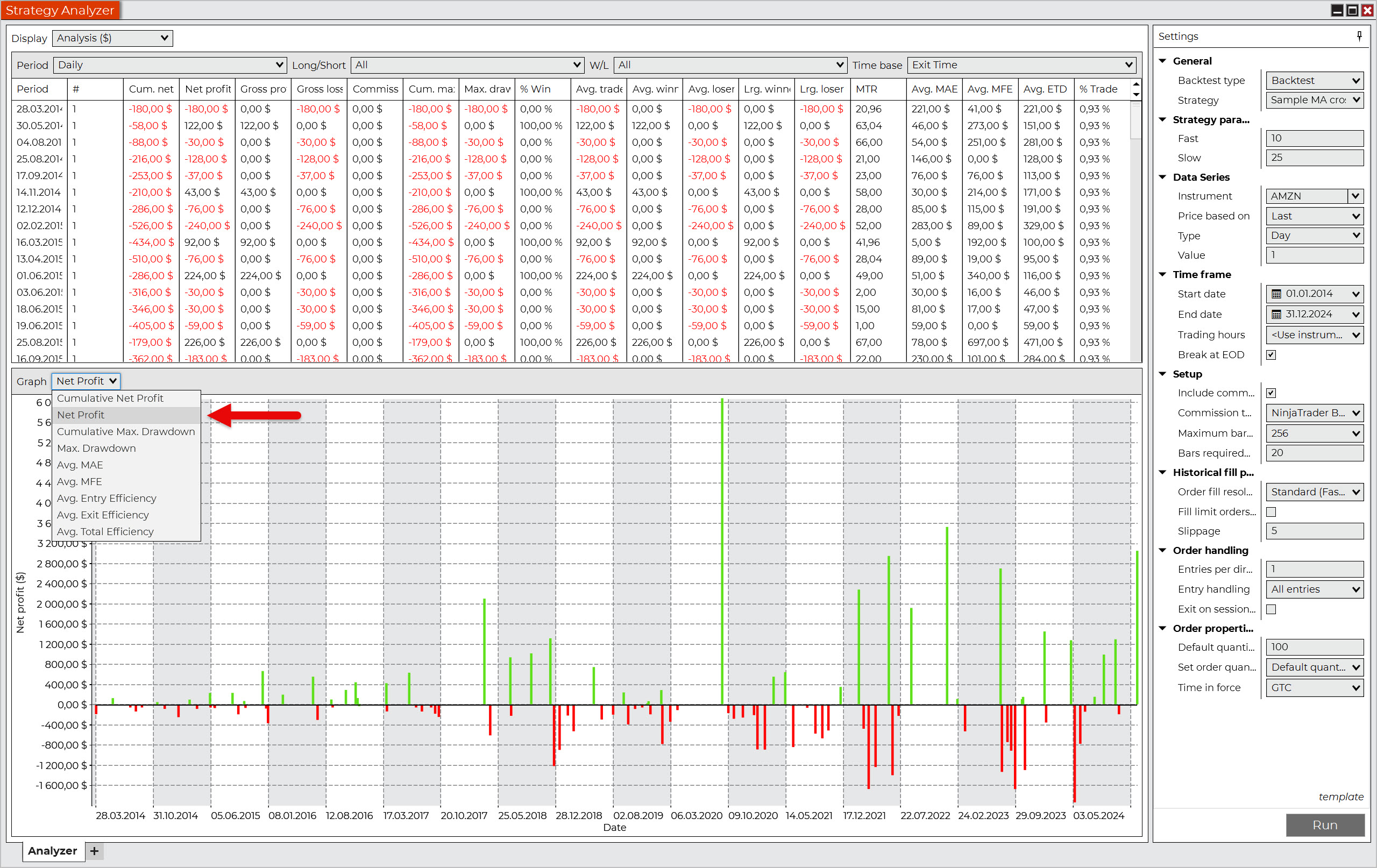The height and width of the screenshot is (868, 1377).
Task: Uncheck the Include commission checkbox
Action: [x=1270, y=393]
